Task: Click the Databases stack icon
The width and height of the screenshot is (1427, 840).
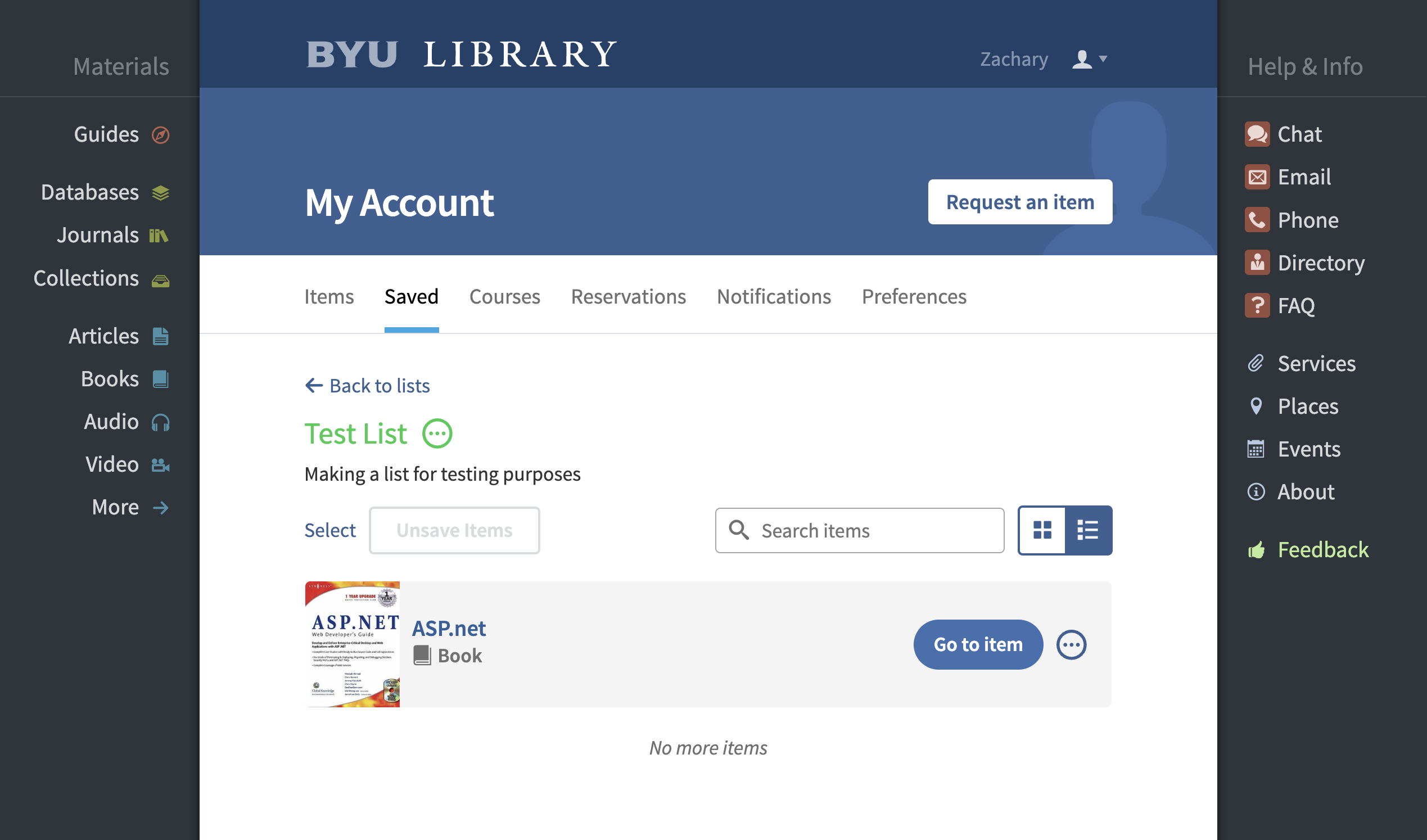Action: tap(160, 193)
